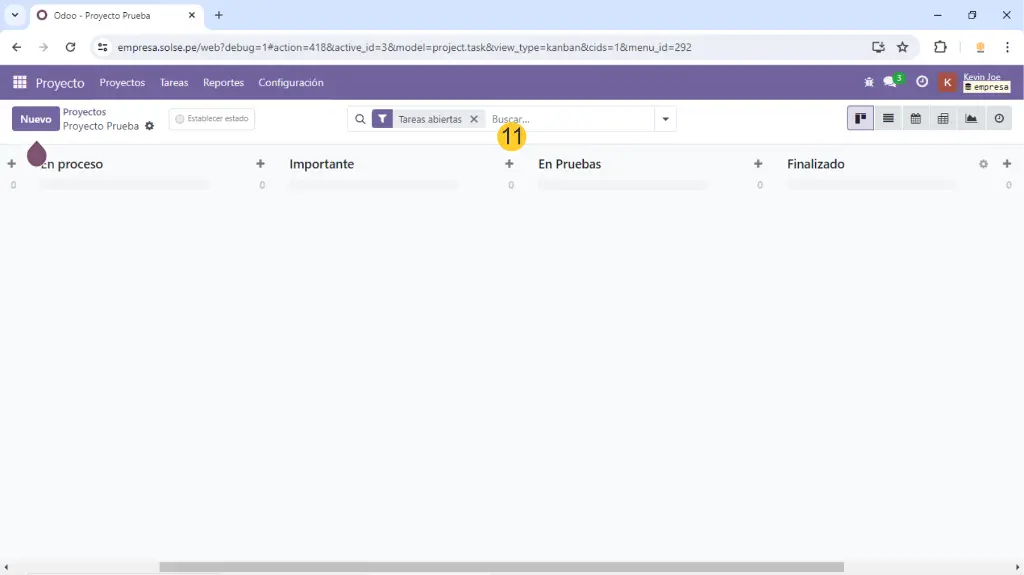Click the horizontal scrollbar at the bottom

tap(500, 567)
